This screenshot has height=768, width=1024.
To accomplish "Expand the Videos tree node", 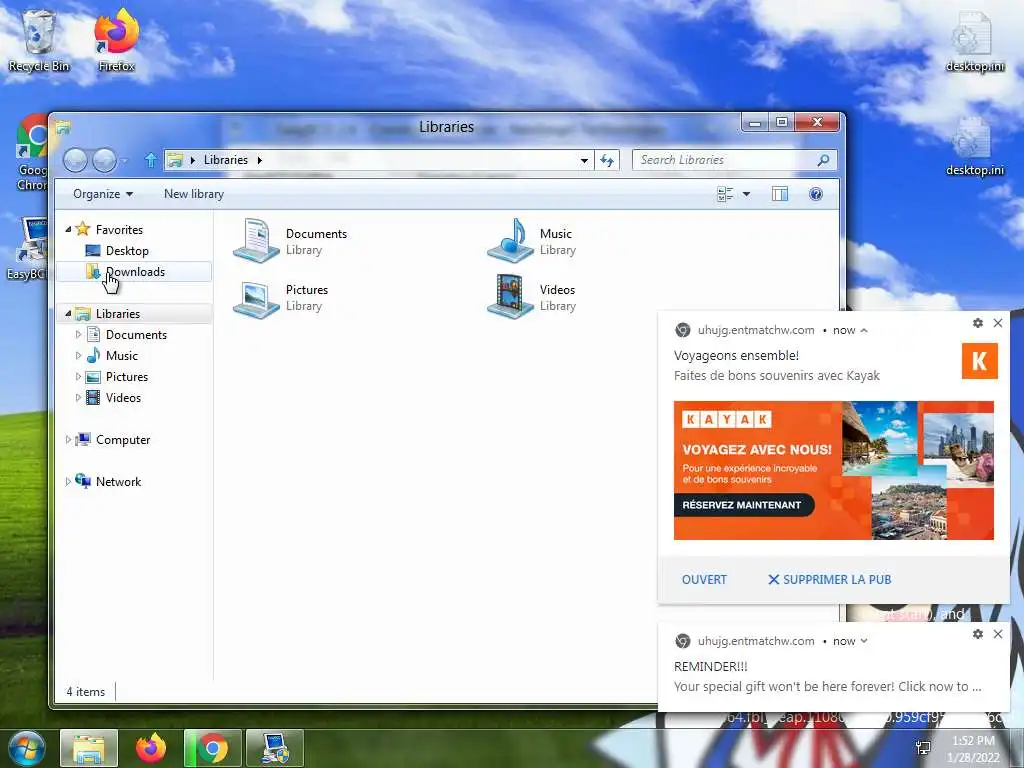I will [x=78, y=397].
